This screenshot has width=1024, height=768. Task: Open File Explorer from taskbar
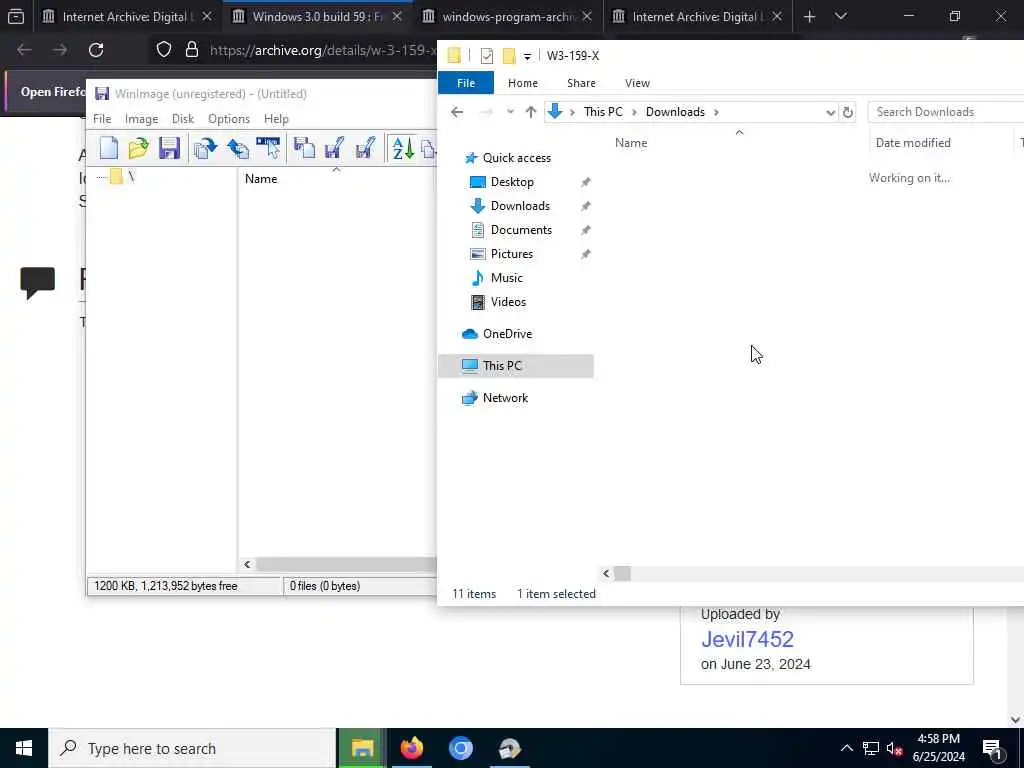coord(362,748)
